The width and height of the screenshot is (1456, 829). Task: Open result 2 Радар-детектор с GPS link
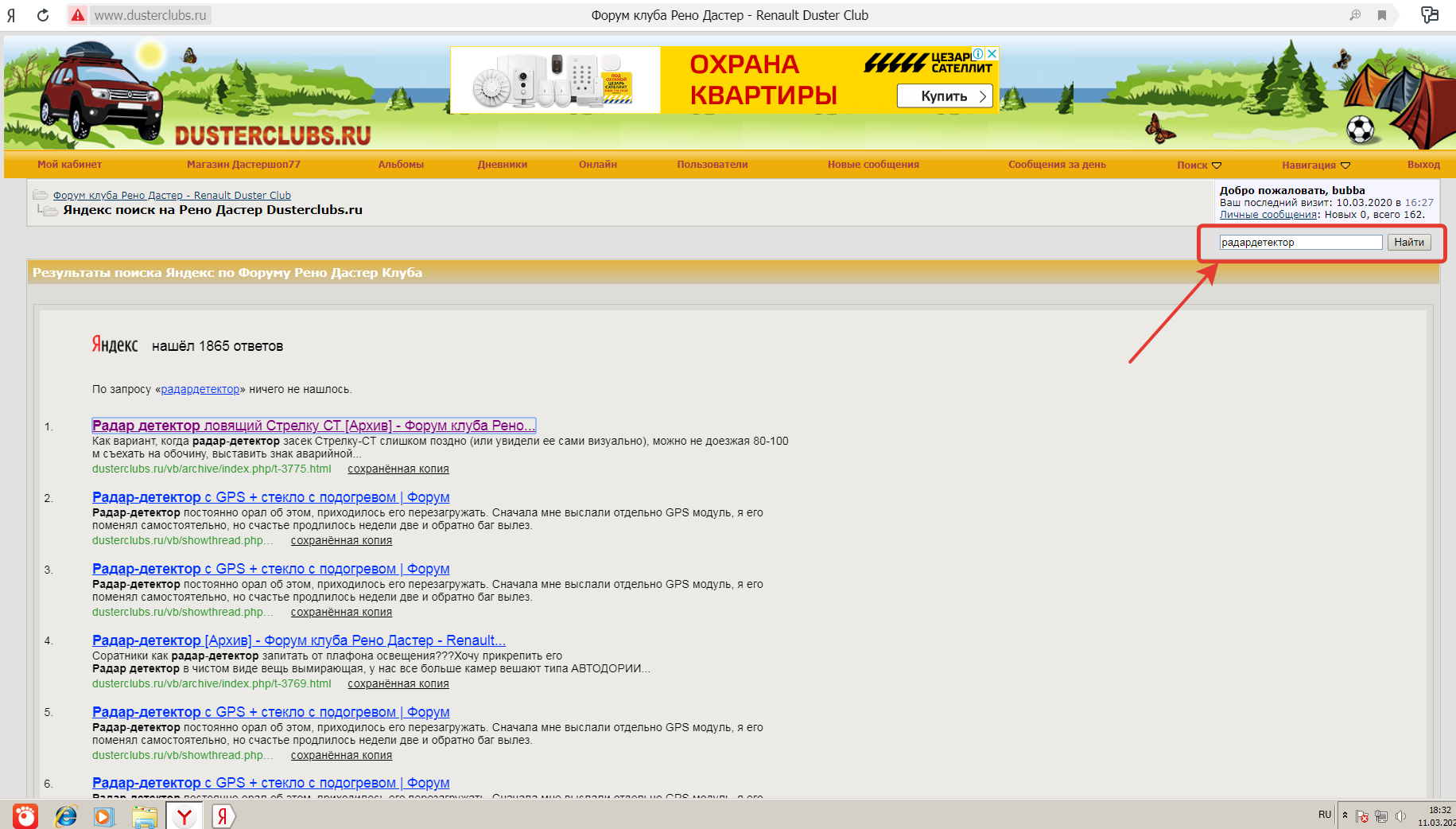coord(271,497)
